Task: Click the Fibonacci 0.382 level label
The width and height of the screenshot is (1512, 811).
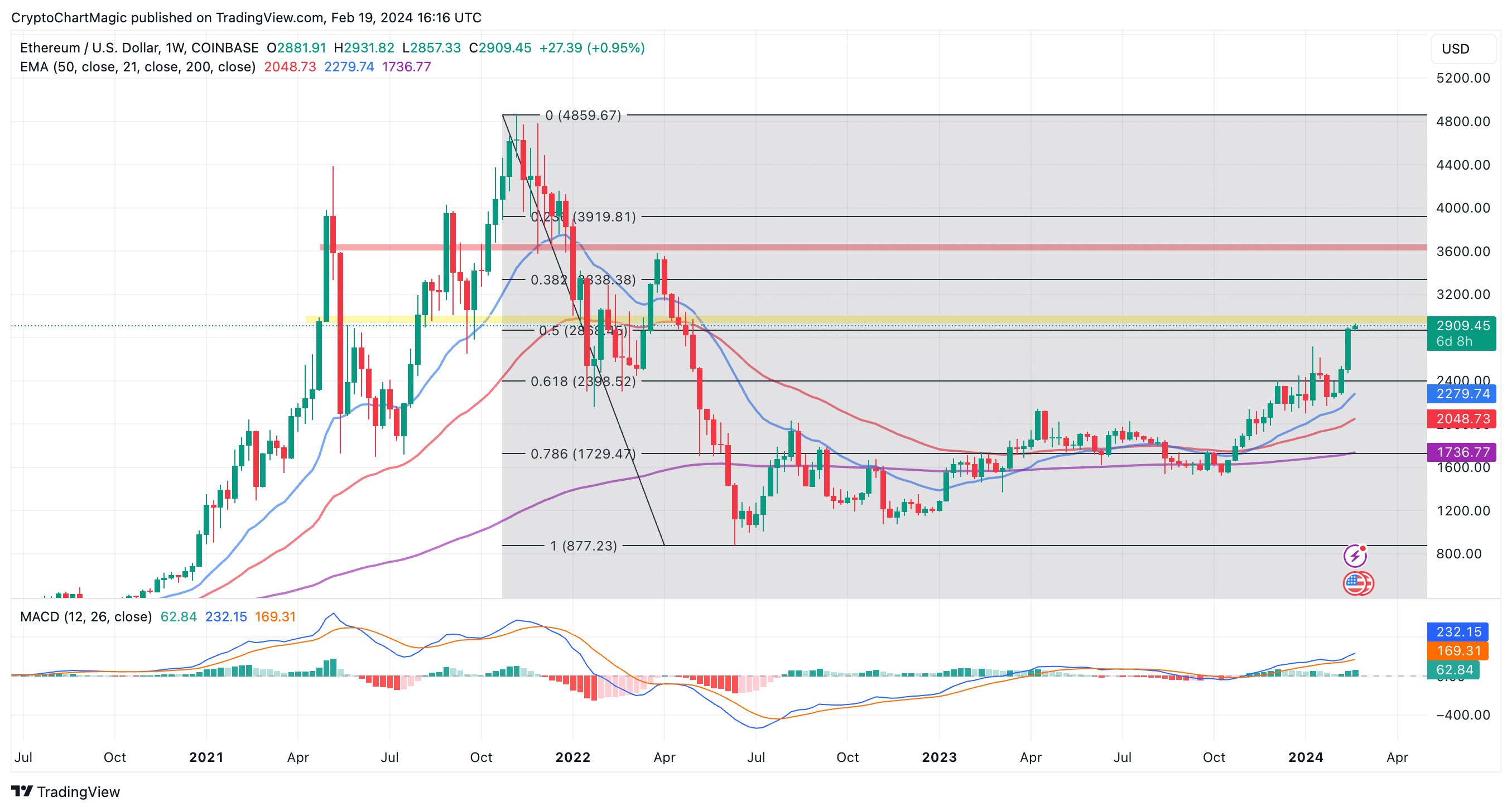Action: pyautogui.click(x=583, y=280)
